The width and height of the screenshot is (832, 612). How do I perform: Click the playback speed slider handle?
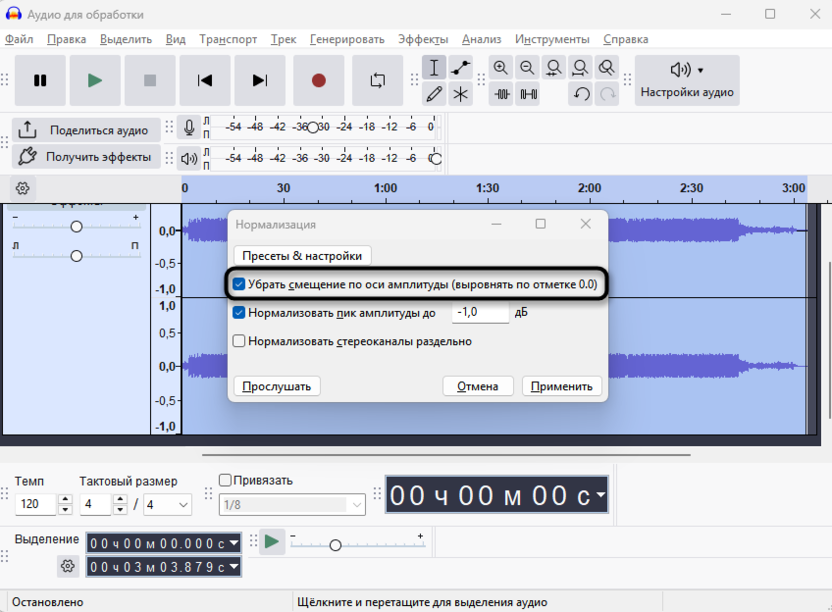(x=335, y=545)
